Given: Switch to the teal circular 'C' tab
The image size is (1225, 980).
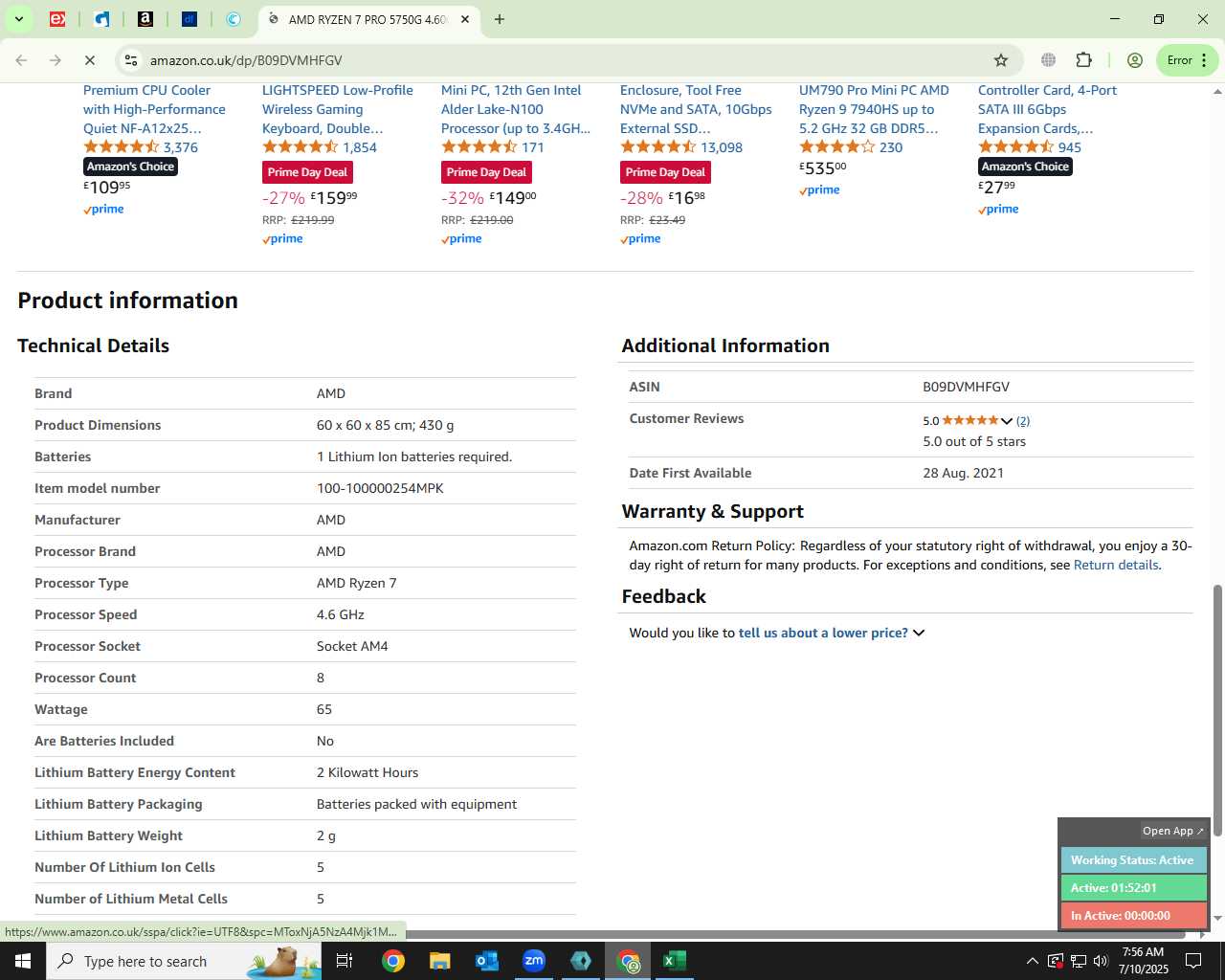Looking at the screenshot, I should 234,19.
